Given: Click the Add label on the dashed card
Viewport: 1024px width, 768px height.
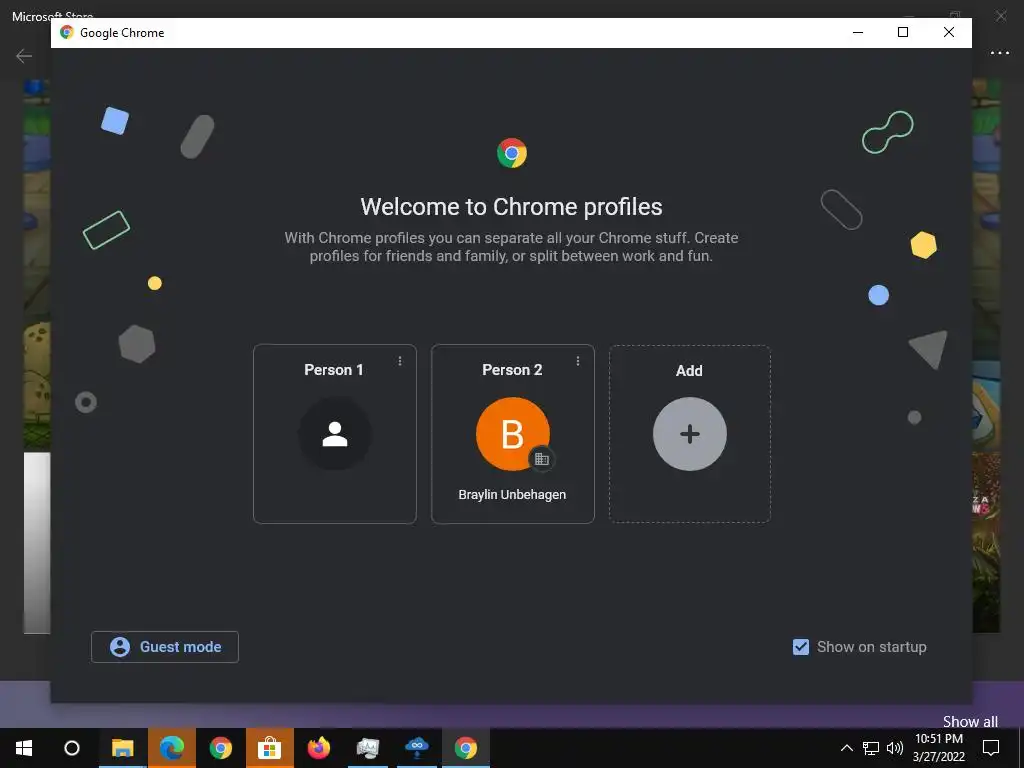Looking at the screenshot, I should tap(689, 370).
